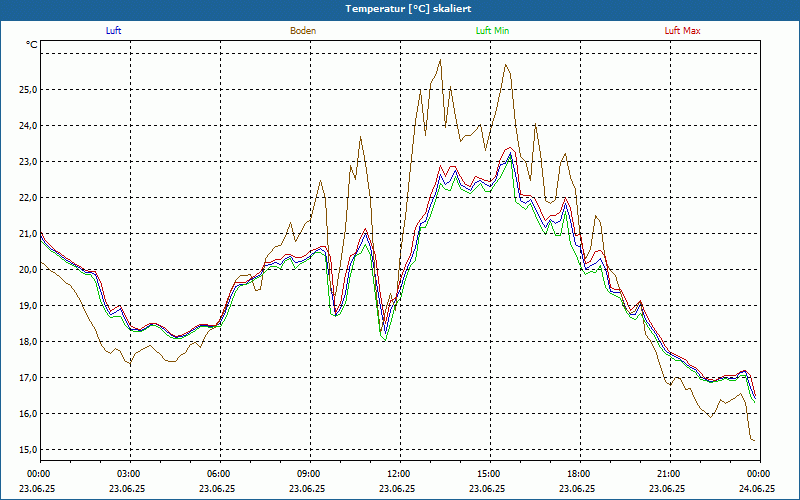This screenshot has height=500, width=800.
Task: Click the 15,0 y-axis value
Action: click(x=29, y=449)
